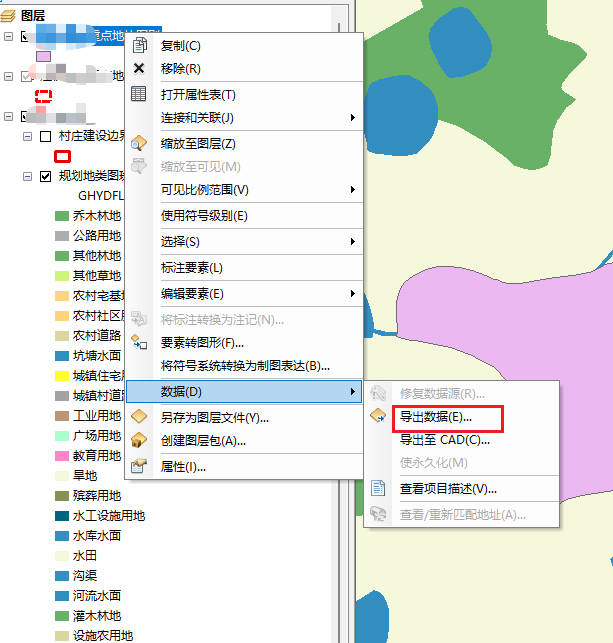The width and height of the screenshot is (613, 643).
Task: Click the 殡葬用地 olive legend swatch
Action: click(62, 496)
